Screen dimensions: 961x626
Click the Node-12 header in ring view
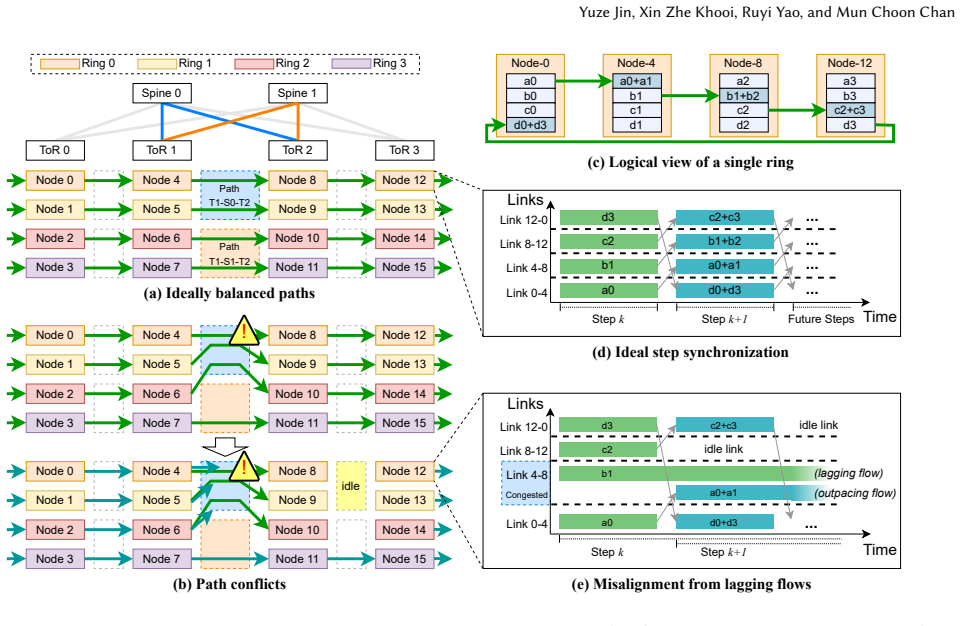(849, 63)
